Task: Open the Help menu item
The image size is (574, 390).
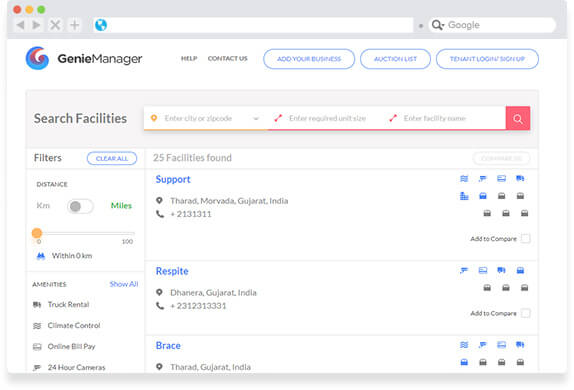Action: (x=189, y=59)
